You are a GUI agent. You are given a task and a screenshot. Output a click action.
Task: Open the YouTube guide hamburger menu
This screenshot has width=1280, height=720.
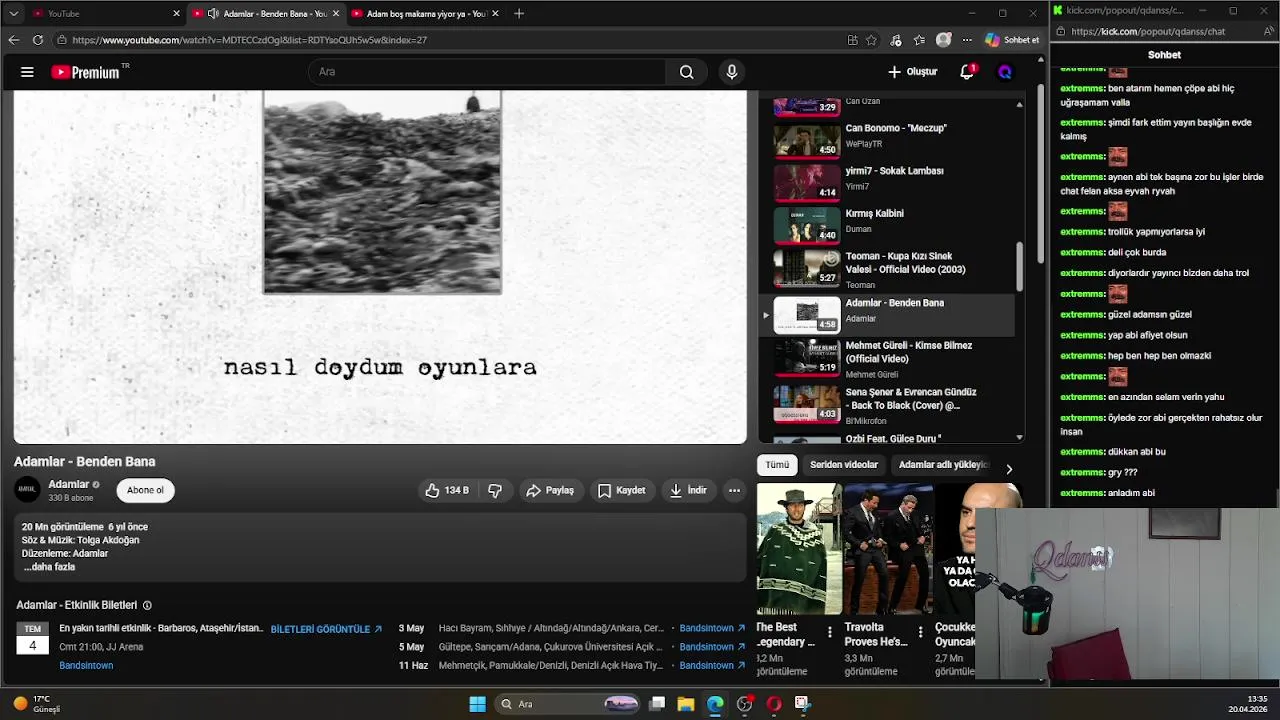pyautogui.click(x=27, y=72)
